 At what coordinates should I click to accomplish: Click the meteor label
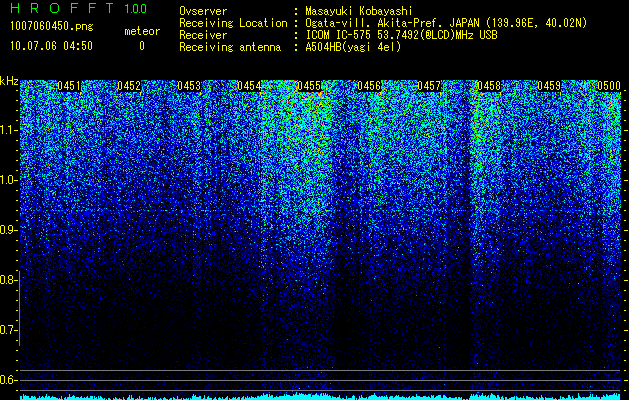click(142, 31)
